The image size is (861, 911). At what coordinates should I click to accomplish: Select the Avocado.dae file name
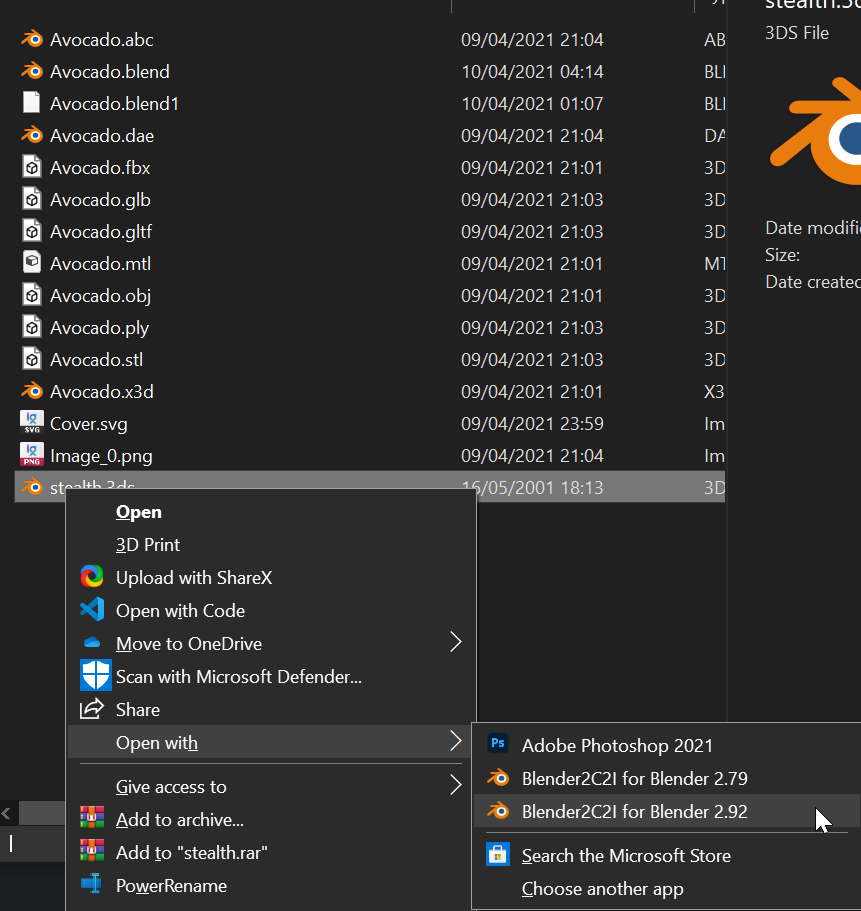[102, 135]
